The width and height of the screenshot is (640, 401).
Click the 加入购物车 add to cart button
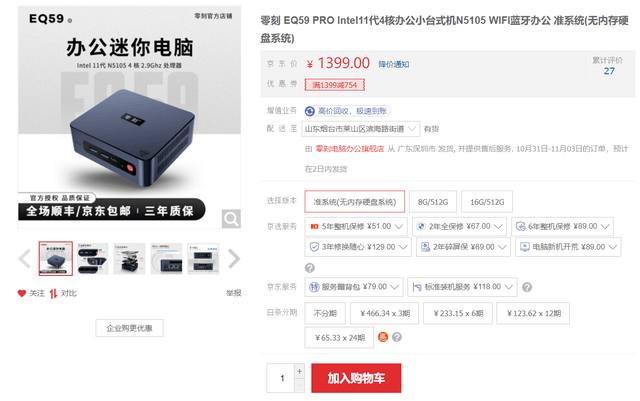(x=356, y=378)
